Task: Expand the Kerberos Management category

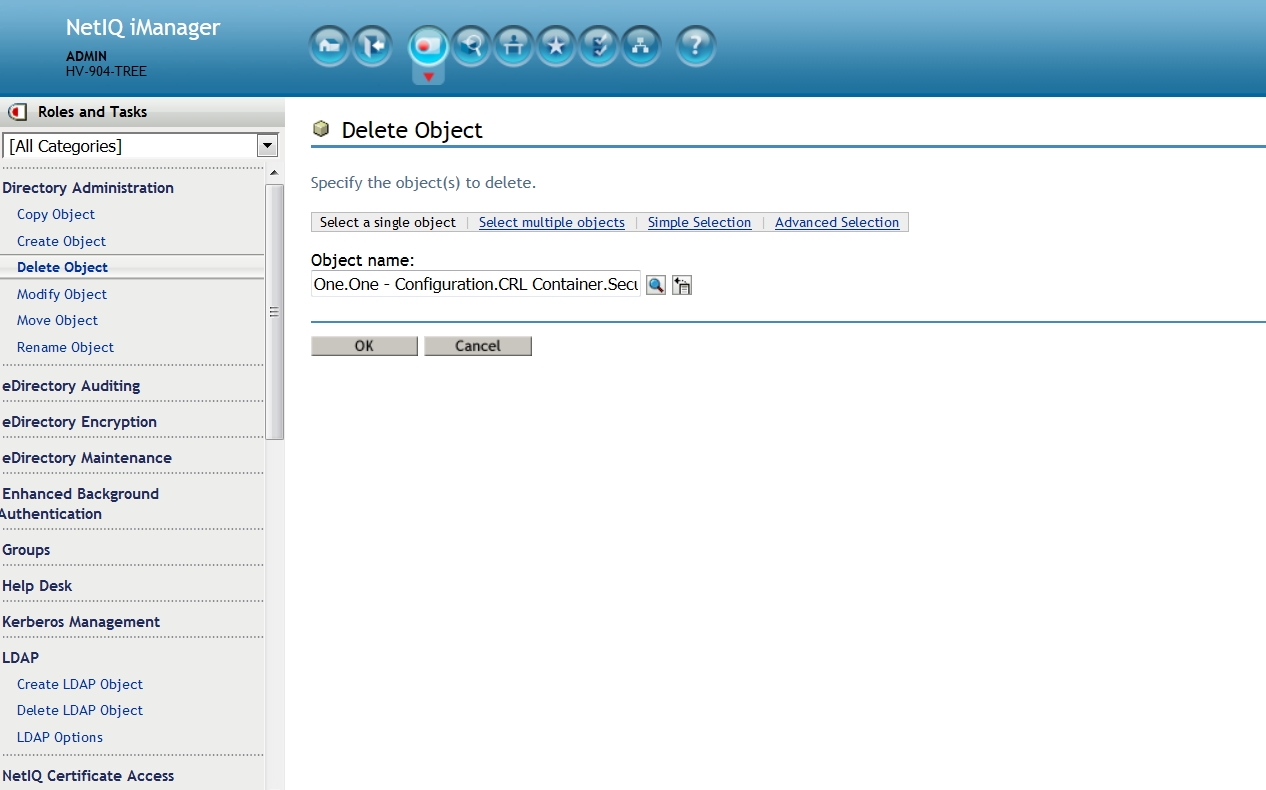Action: click(81, 622)
